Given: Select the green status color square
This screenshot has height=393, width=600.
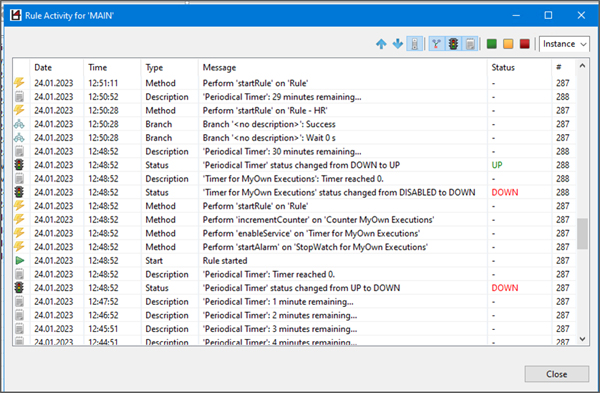Looking at the screenshot, I should (492, 44).
